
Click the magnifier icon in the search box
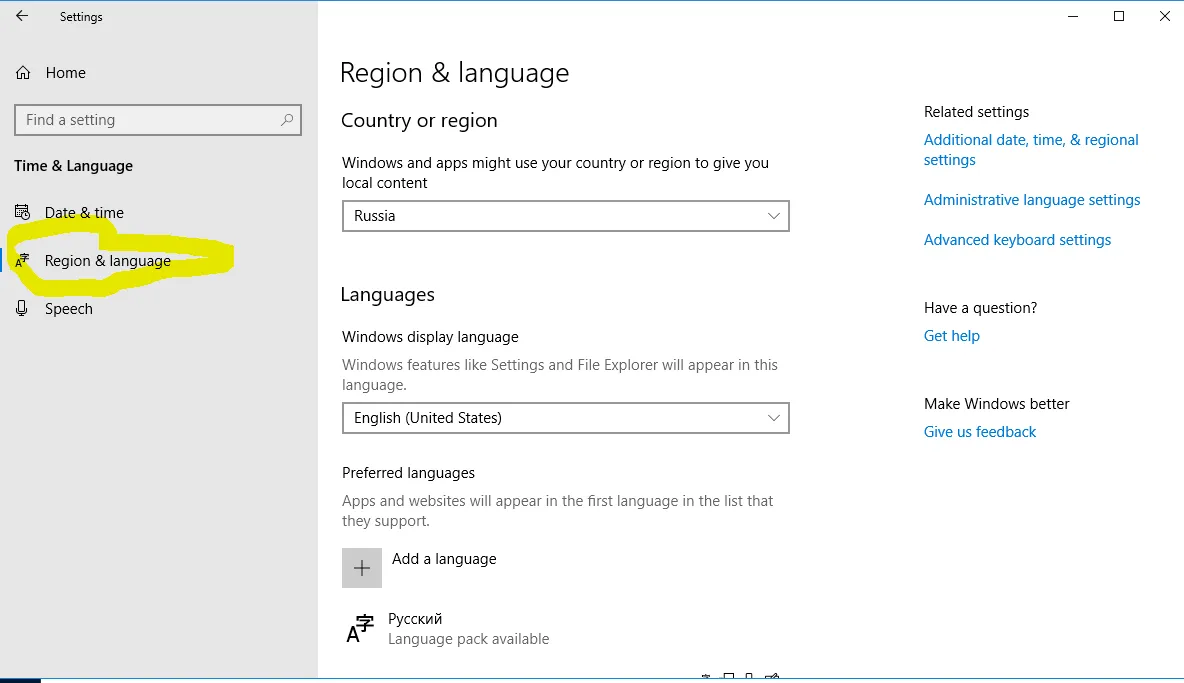[x=287, y=120]
